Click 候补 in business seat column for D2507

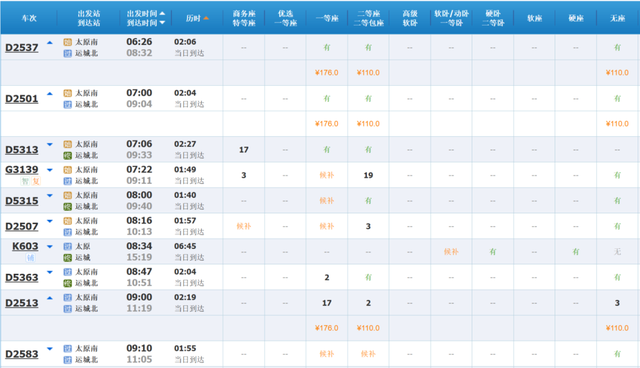pyautogui.click(x=244, y=226)
